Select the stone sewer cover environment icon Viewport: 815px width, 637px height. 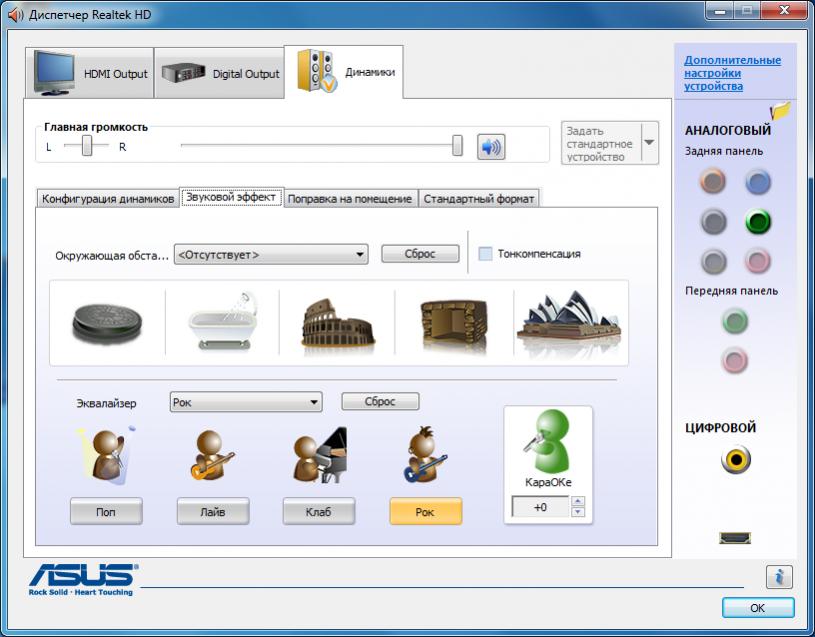[x=106, y=323]
